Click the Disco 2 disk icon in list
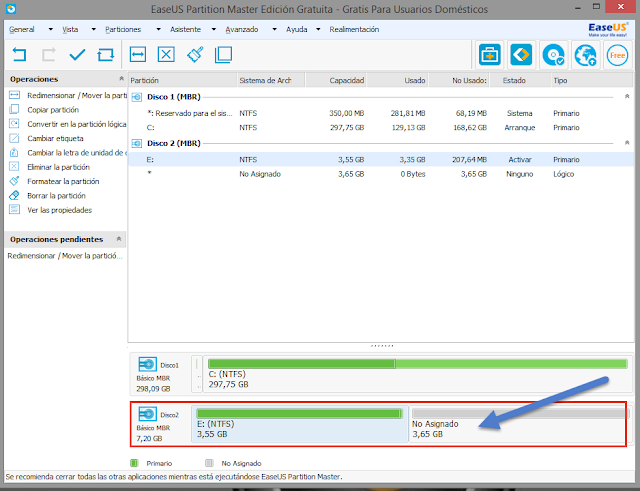The image size is (640, 491). point(137,143)
